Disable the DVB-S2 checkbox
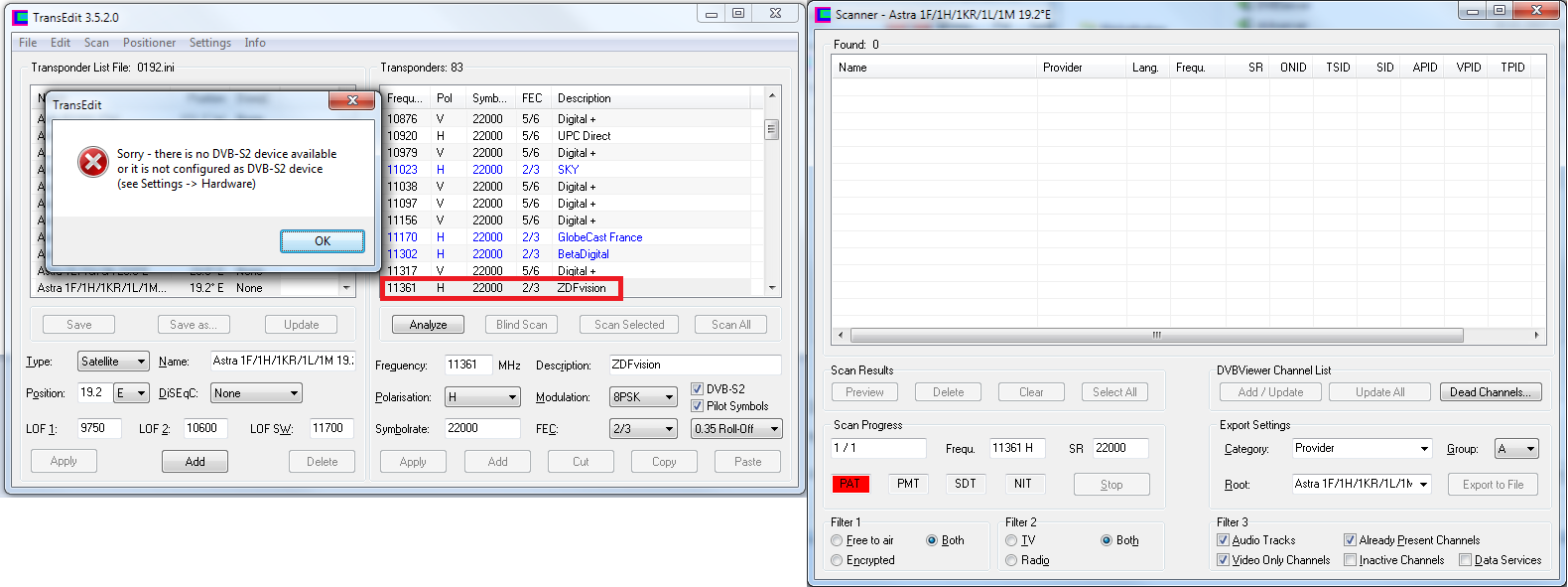Image resolution: width=1568 pixels, height=587 pixels. point(697,389)
